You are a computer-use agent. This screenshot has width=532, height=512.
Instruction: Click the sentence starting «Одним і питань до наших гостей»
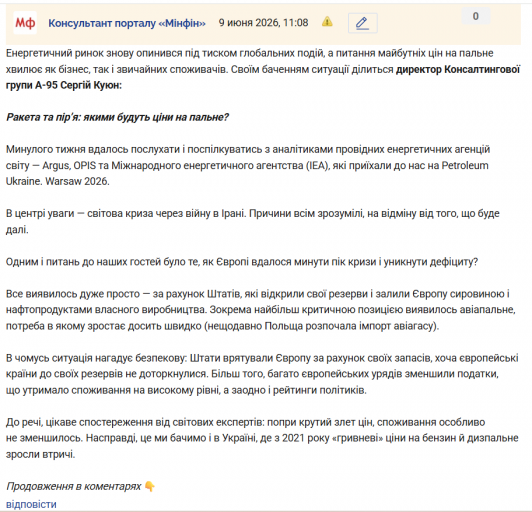(242, 262)
